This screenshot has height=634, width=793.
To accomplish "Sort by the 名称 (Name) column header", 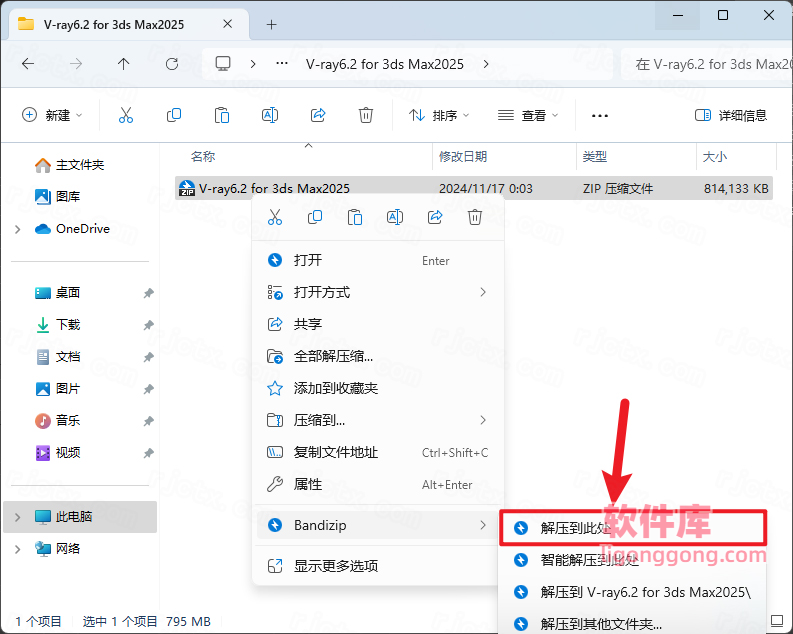I will (303, 157).
